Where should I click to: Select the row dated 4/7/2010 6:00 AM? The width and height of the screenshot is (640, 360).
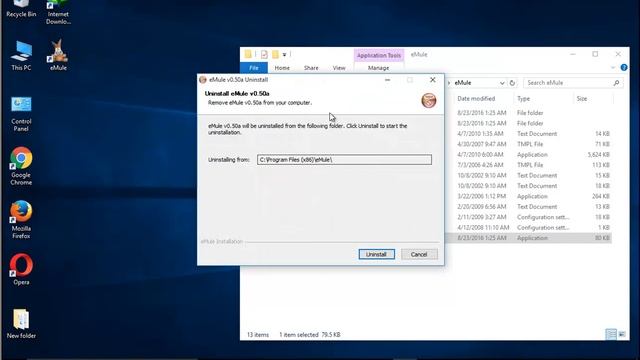pos(529,155)
